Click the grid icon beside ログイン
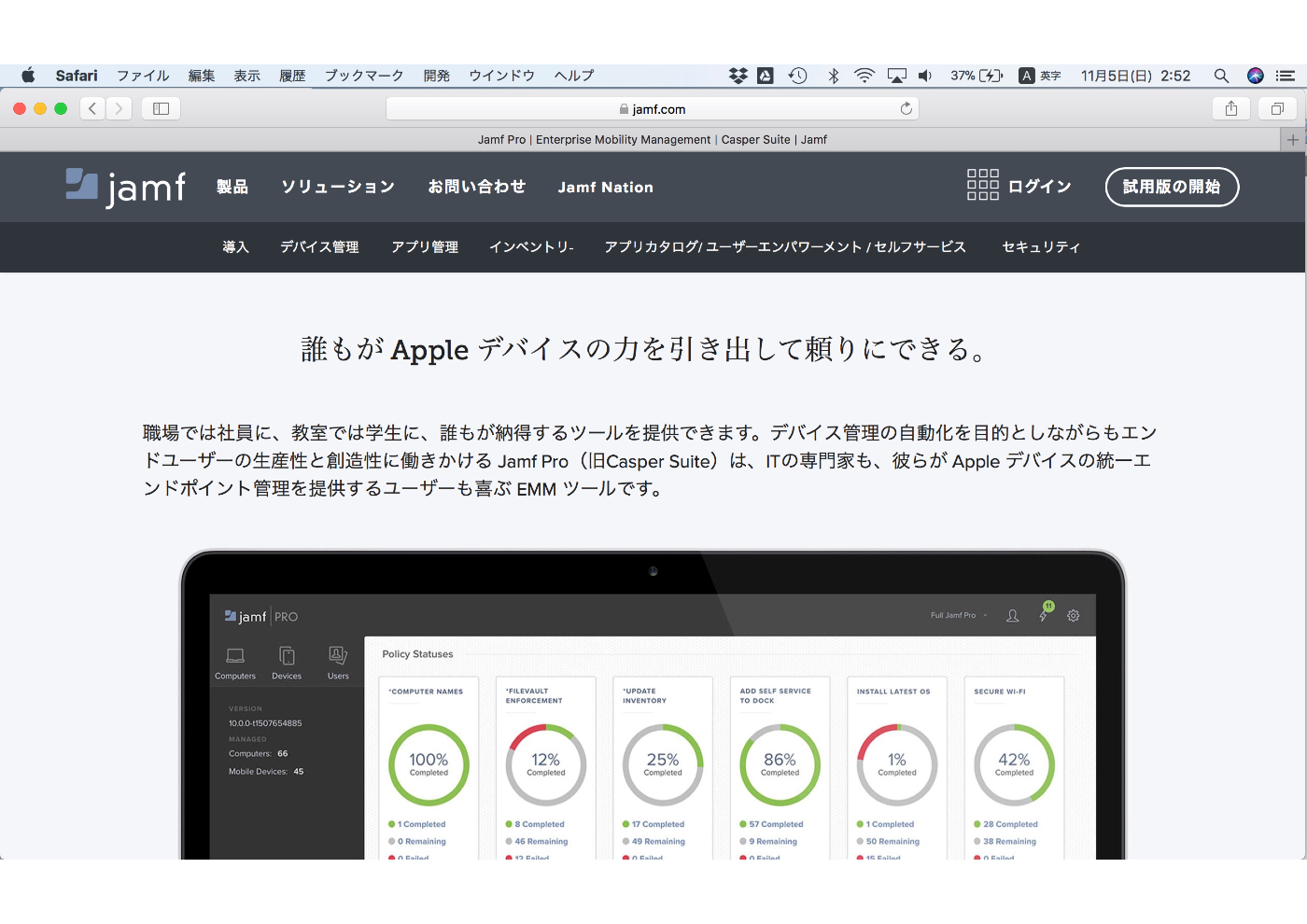 click(x=983, y=185)
